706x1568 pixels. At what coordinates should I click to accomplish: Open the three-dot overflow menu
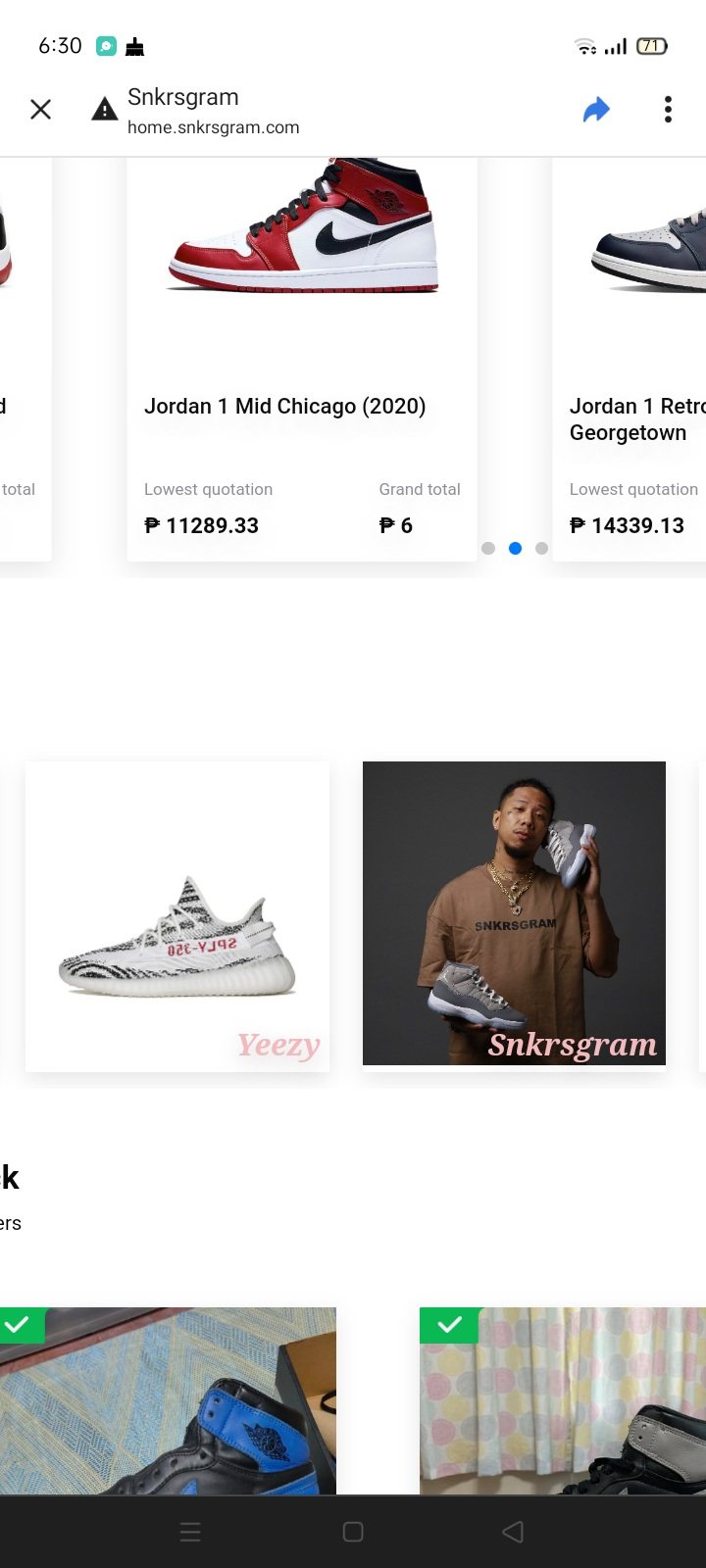[668, 110]
